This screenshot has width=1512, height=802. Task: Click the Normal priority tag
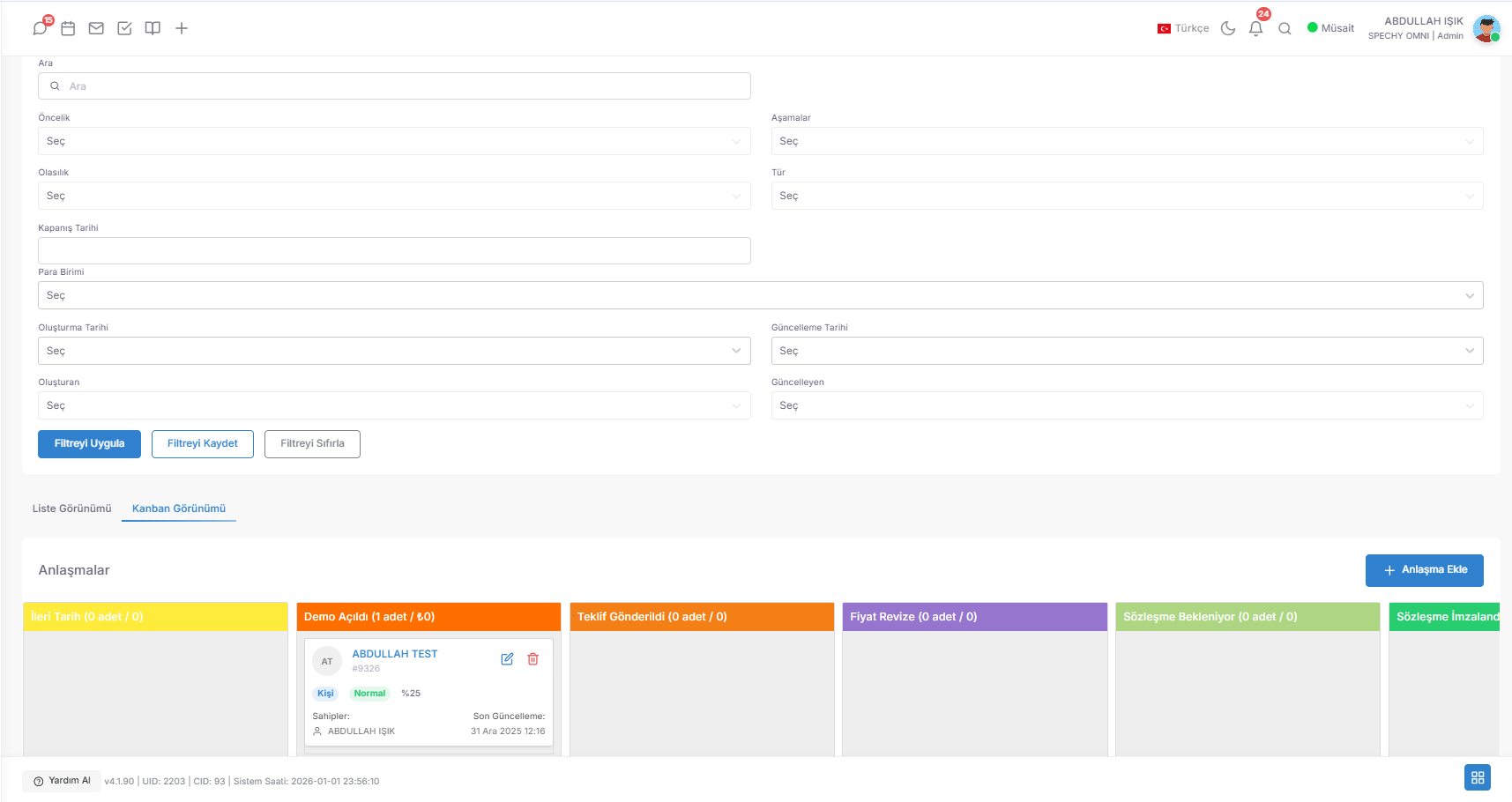[369, 694]
